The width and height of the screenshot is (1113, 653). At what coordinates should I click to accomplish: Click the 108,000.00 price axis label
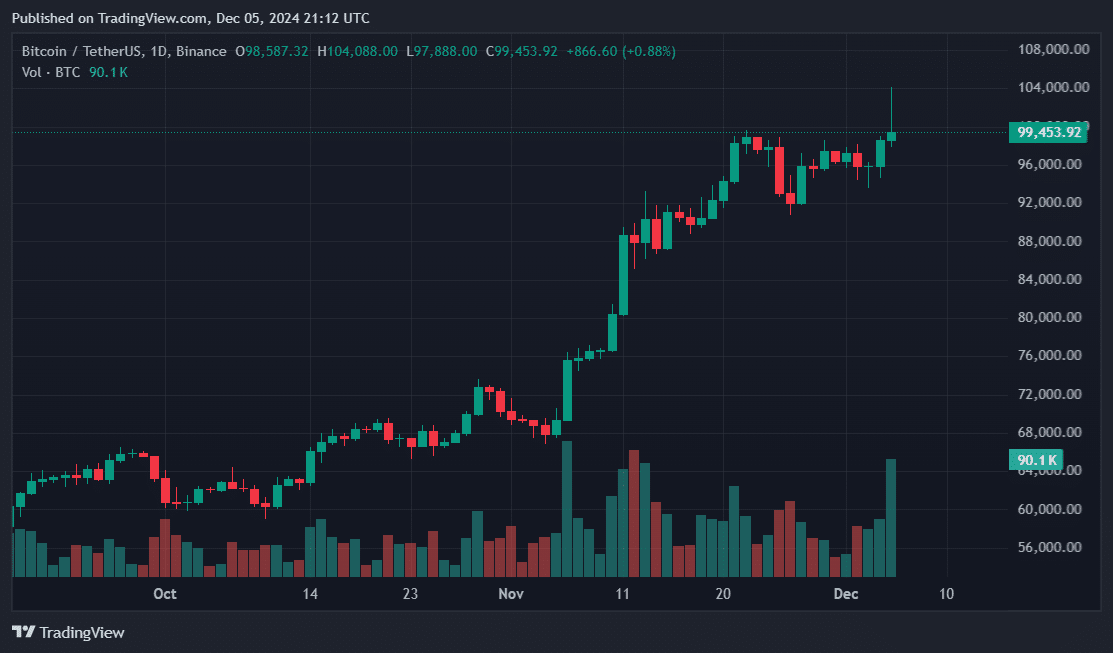coord(1053,49)
